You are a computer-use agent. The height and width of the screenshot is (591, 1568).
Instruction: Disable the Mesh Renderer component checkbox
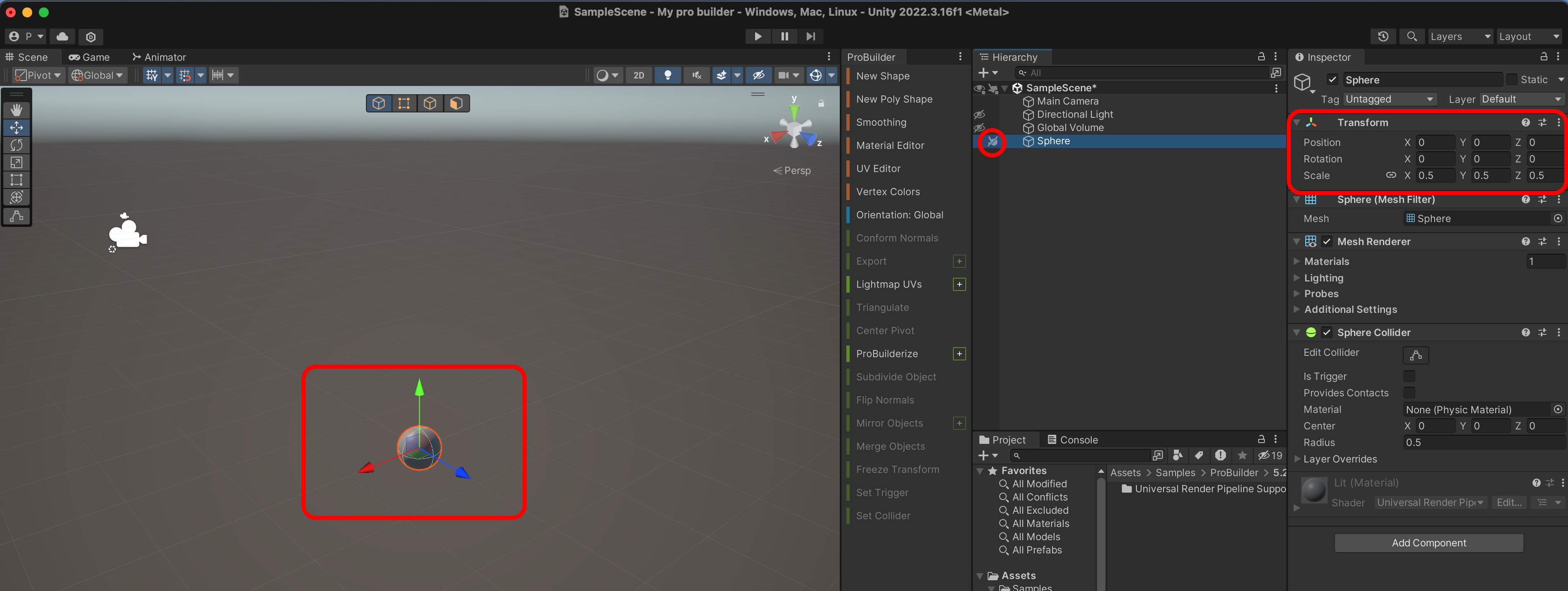[x=1326, y=241]
